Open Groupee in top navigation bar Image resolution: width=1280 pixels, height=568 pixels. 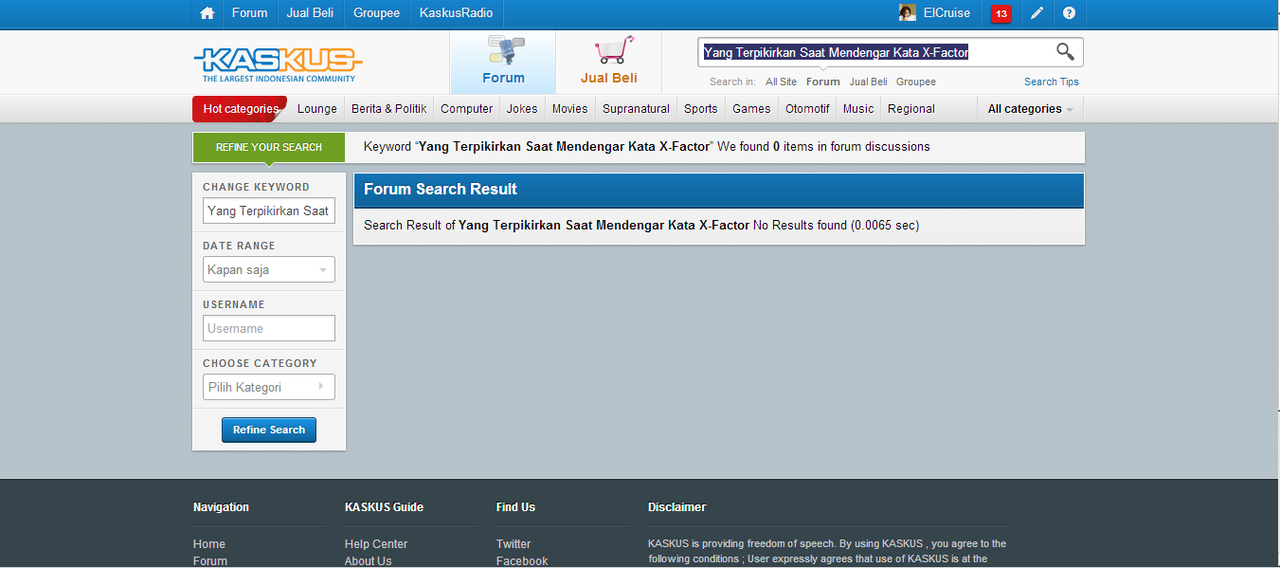click(x=376, y=13)
